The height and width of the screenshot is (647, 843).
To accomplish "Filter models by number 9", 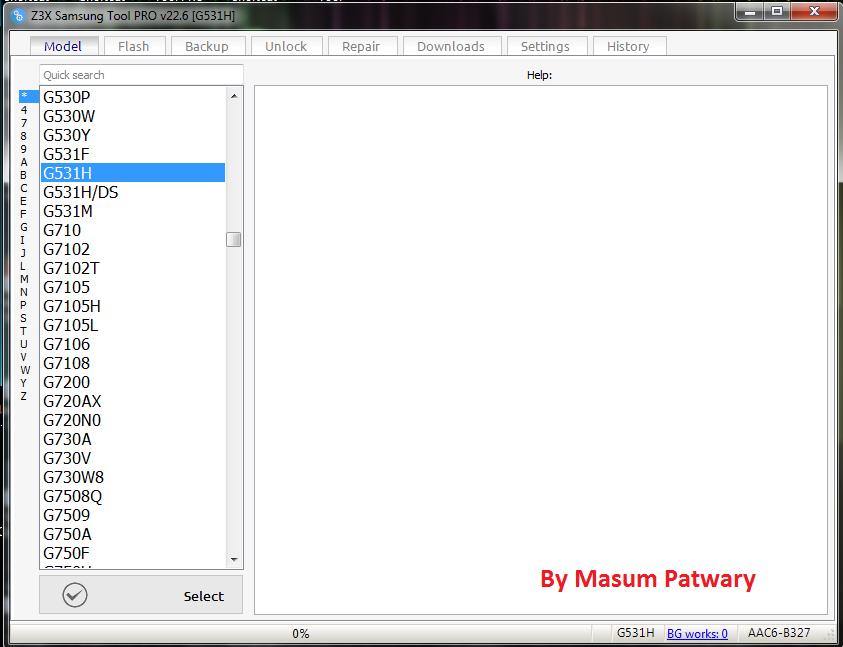I will coord(24,149).
